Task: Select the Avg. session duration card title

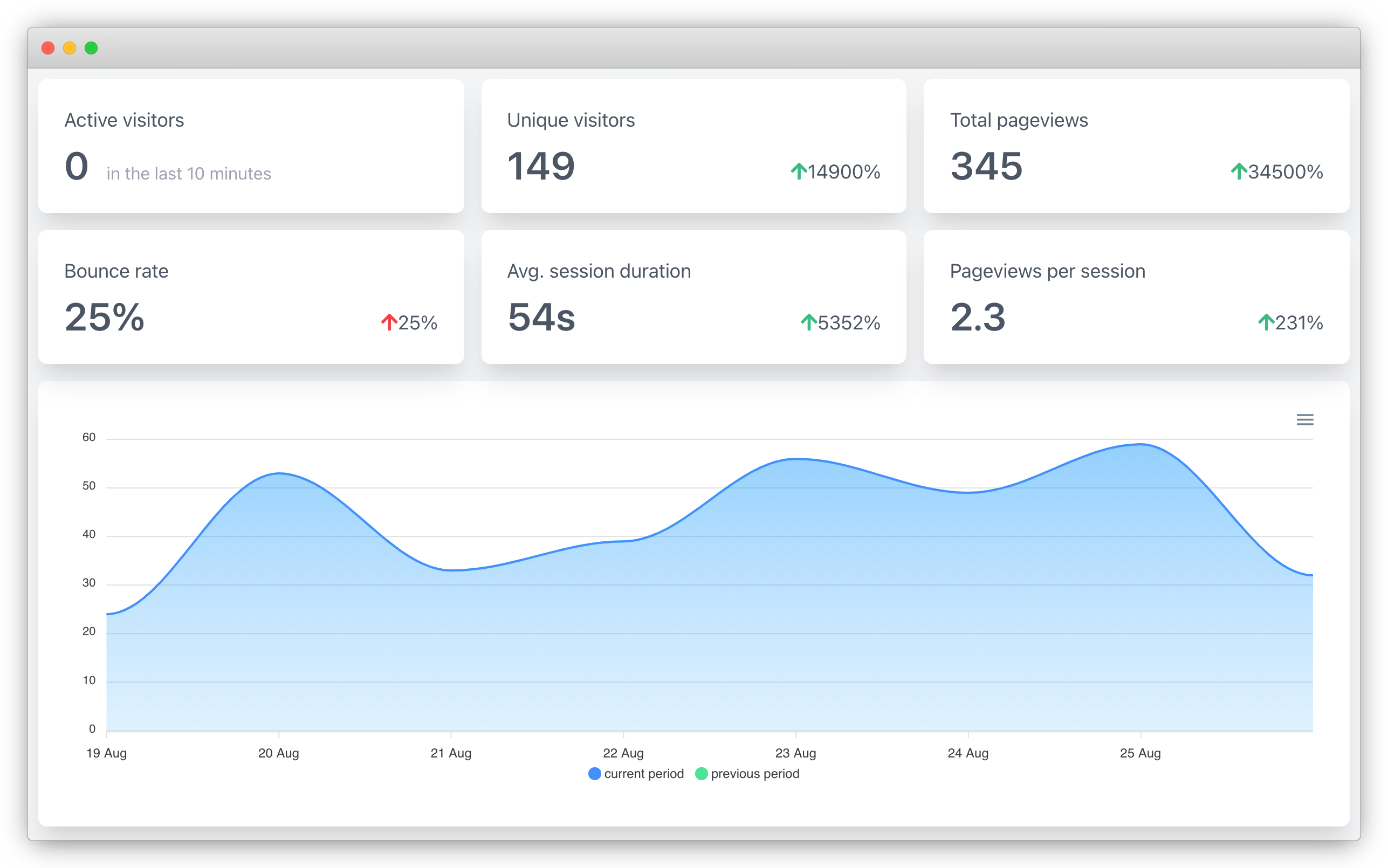Action: 599,271
